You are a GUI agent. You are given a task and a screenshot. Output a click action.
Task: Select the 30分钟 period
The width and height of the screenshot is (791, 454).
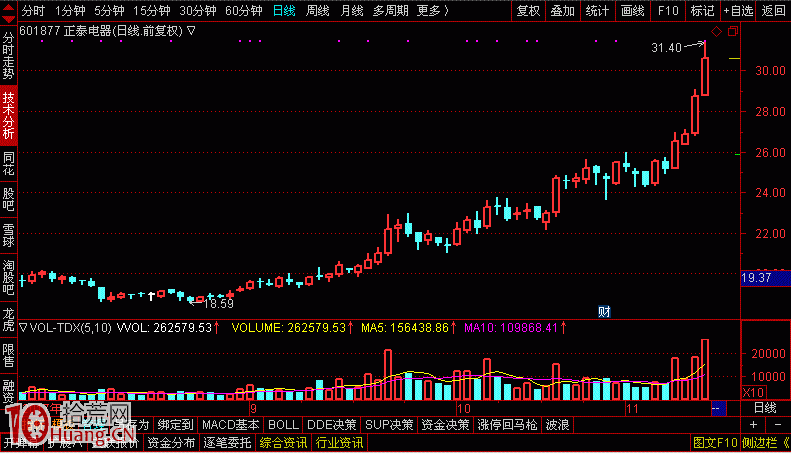point(198,11)
